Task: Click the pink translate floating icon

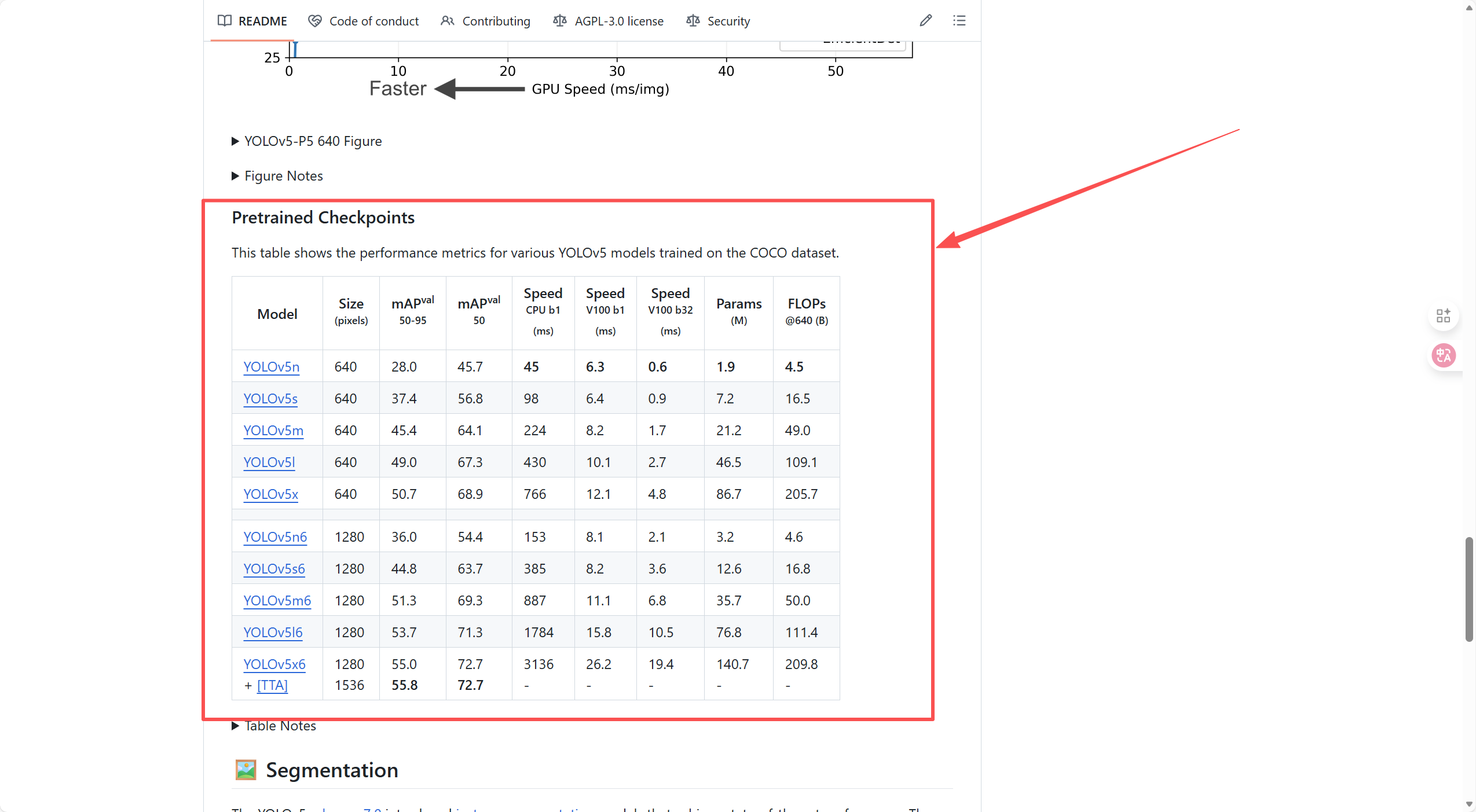Action: [x=1443, y=355]
